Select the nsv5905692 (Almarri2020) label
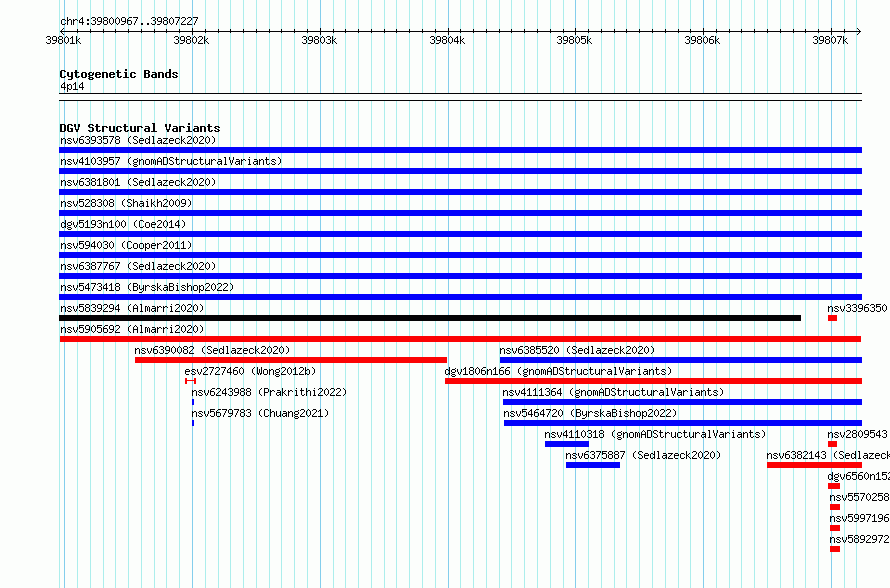The image size is (890, 588). pos(132,329)
